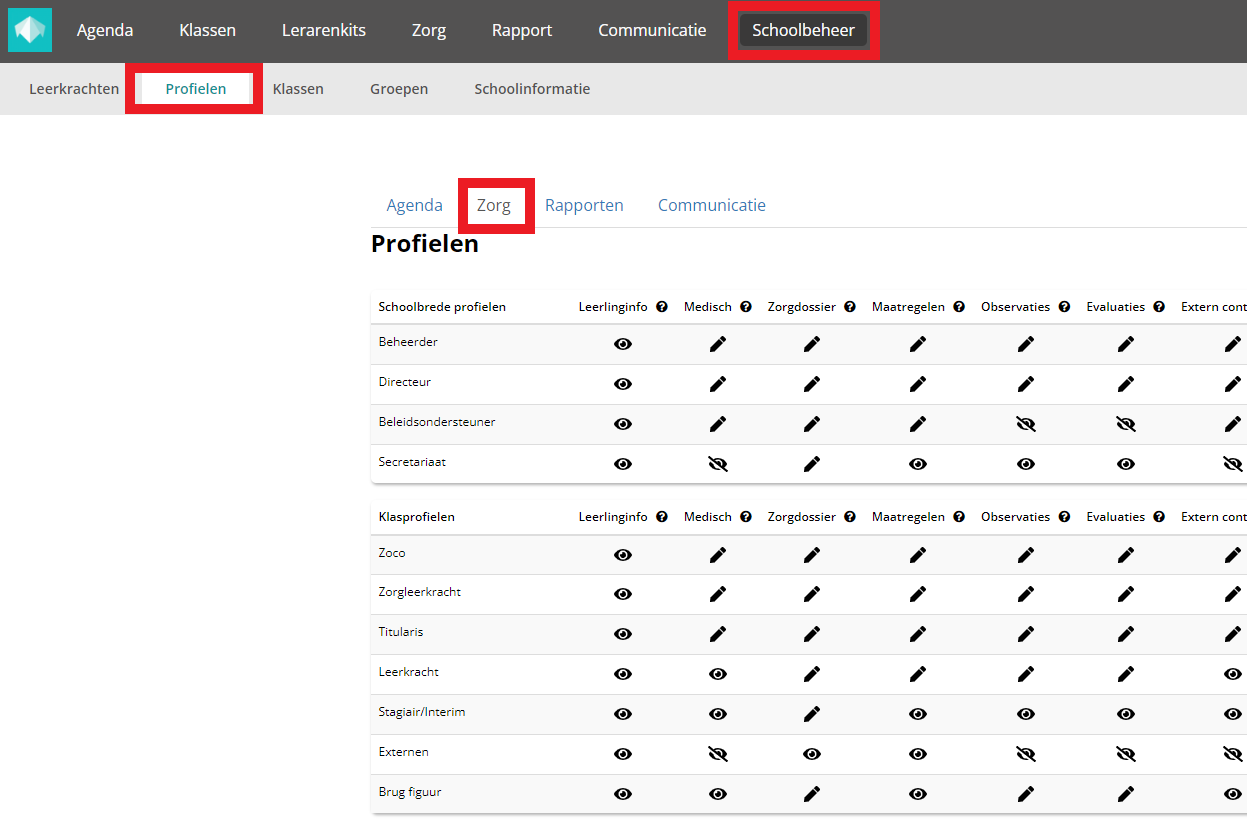
Task: Click help icon beside Observaties in Klasprofielen header
Action: [x=1065, y=517]
